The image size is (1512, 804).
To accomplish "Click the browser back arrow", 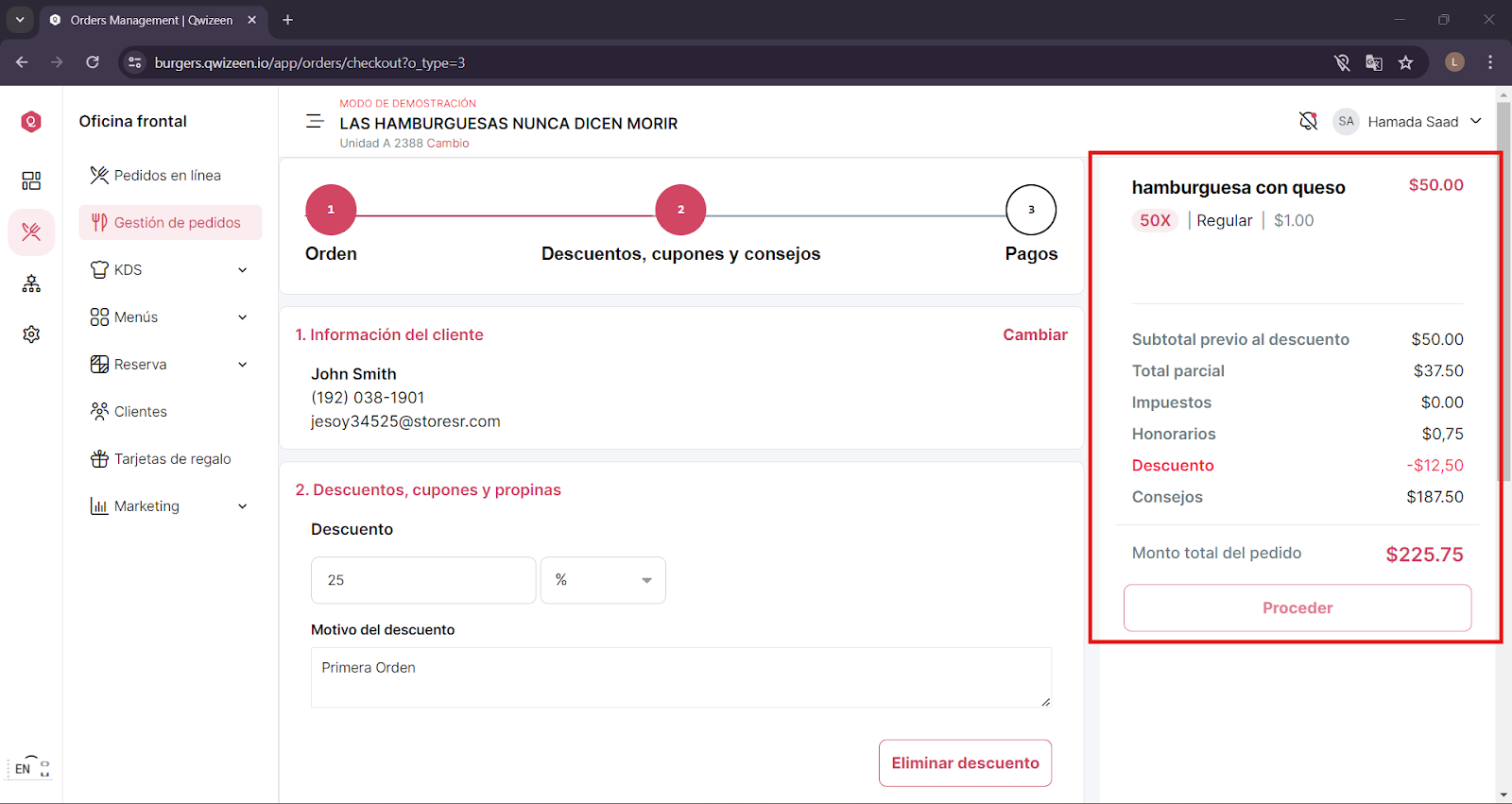I will 22,62.
